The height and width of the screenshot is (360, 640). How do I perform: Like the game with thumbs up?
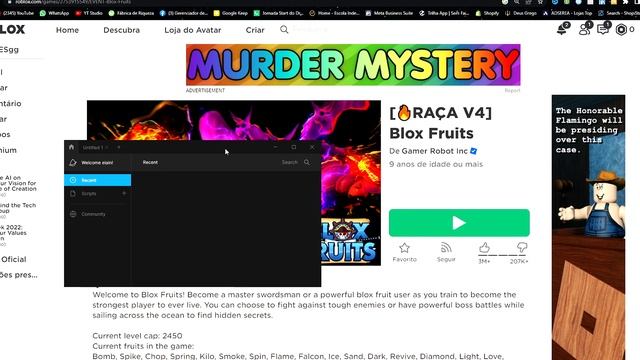coord(484,248)
